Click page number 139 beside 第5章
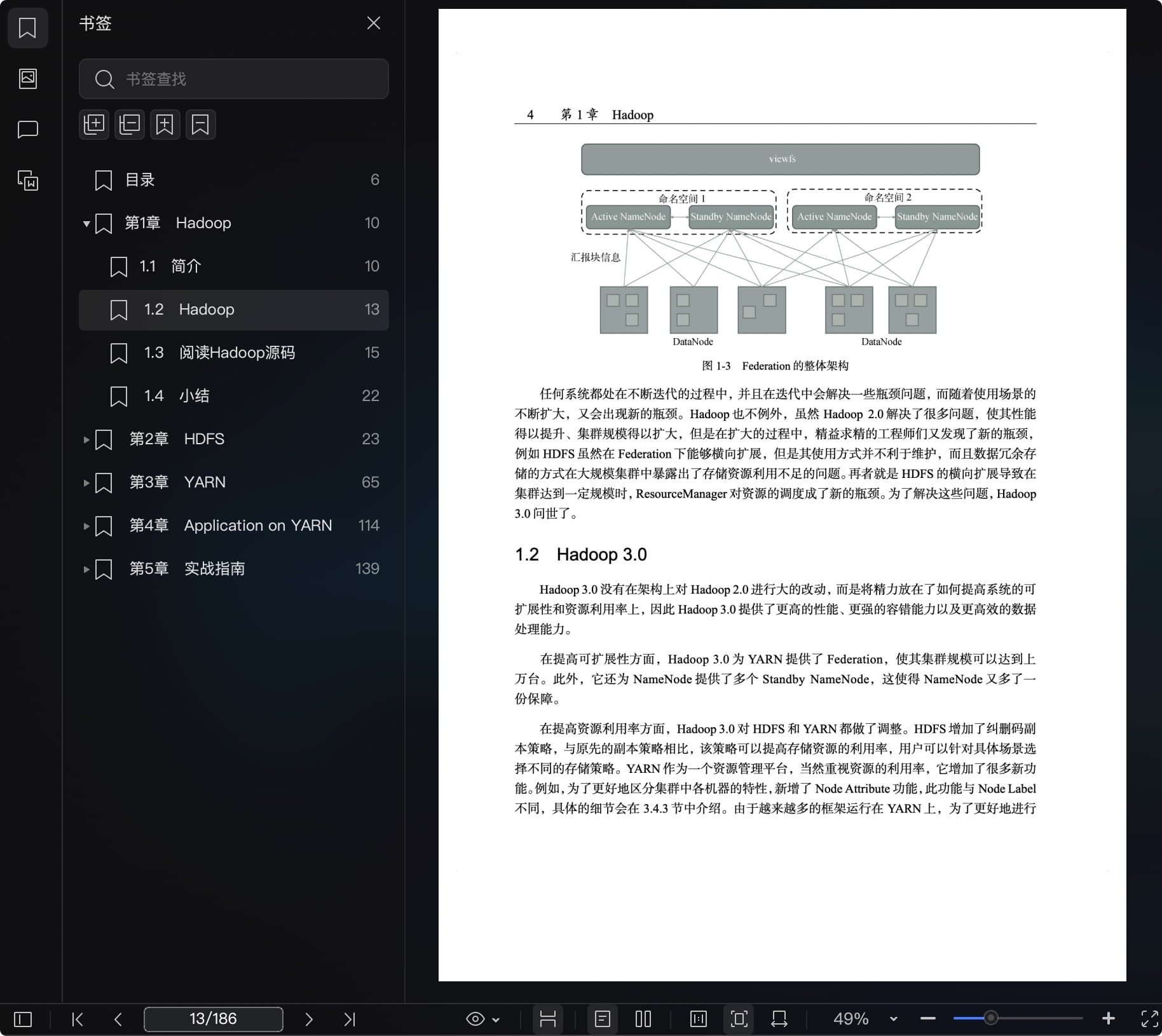 (367, 569)
